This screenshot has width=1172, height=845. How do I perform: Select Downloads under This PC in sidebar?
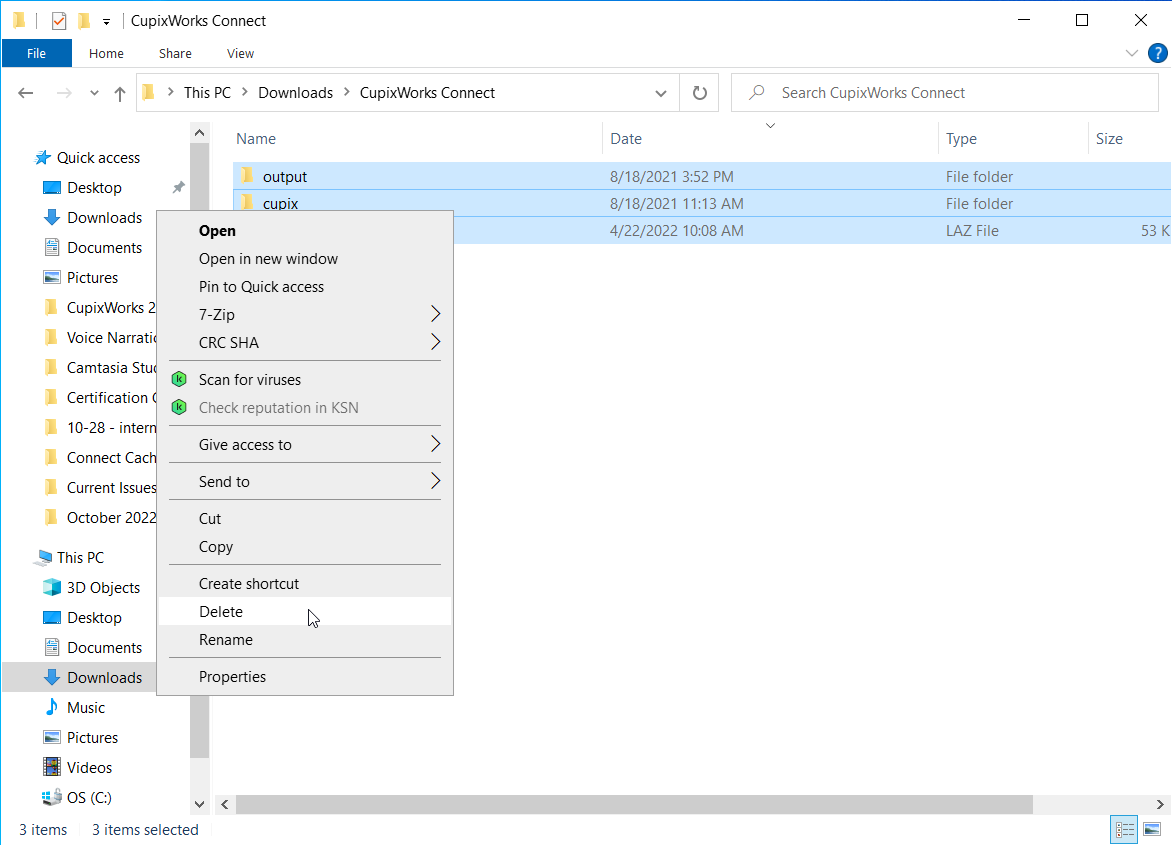tap(79, 677)
